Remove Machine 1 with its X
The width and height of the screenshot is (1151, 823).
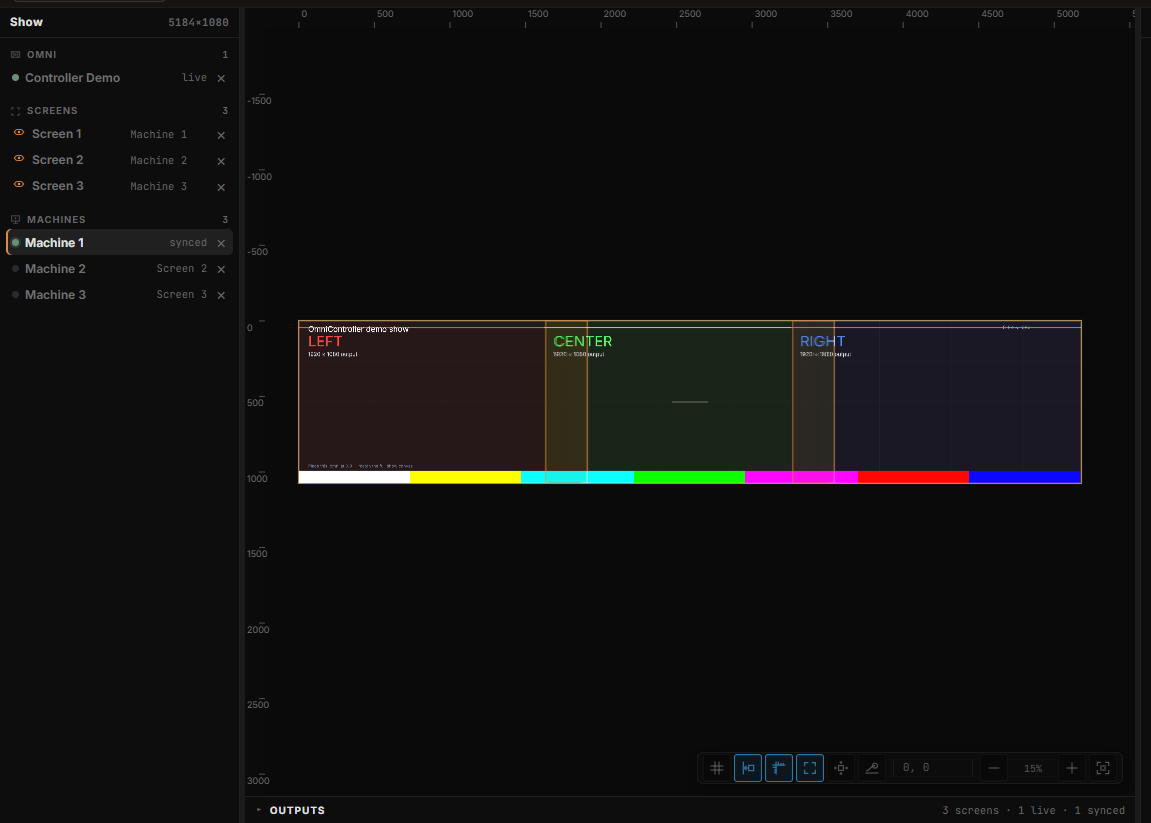click(221, 243)
